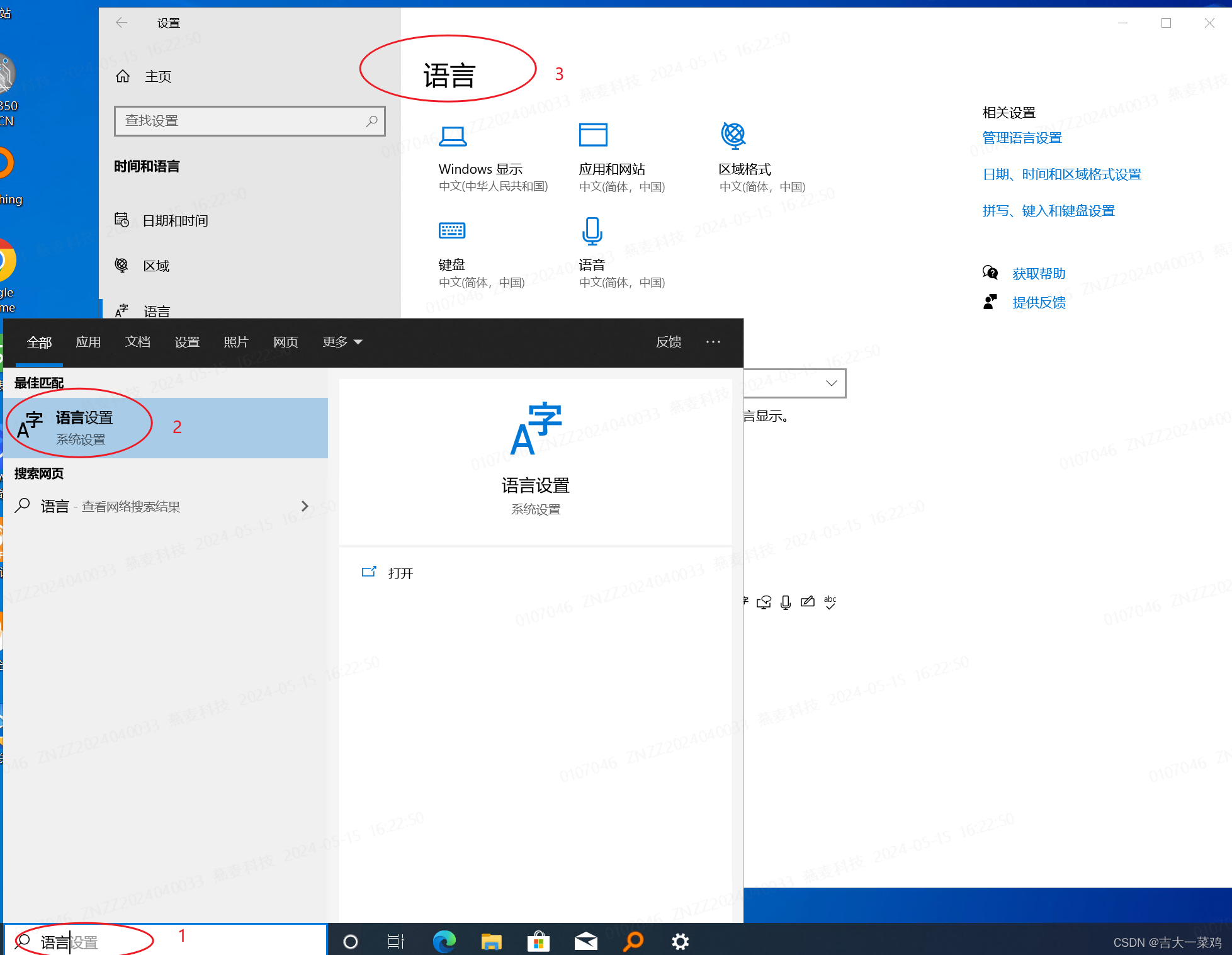Switch to the 设置 search tab
The width and height of the screenshot is (1232, 955).
(x=187, y=342)
